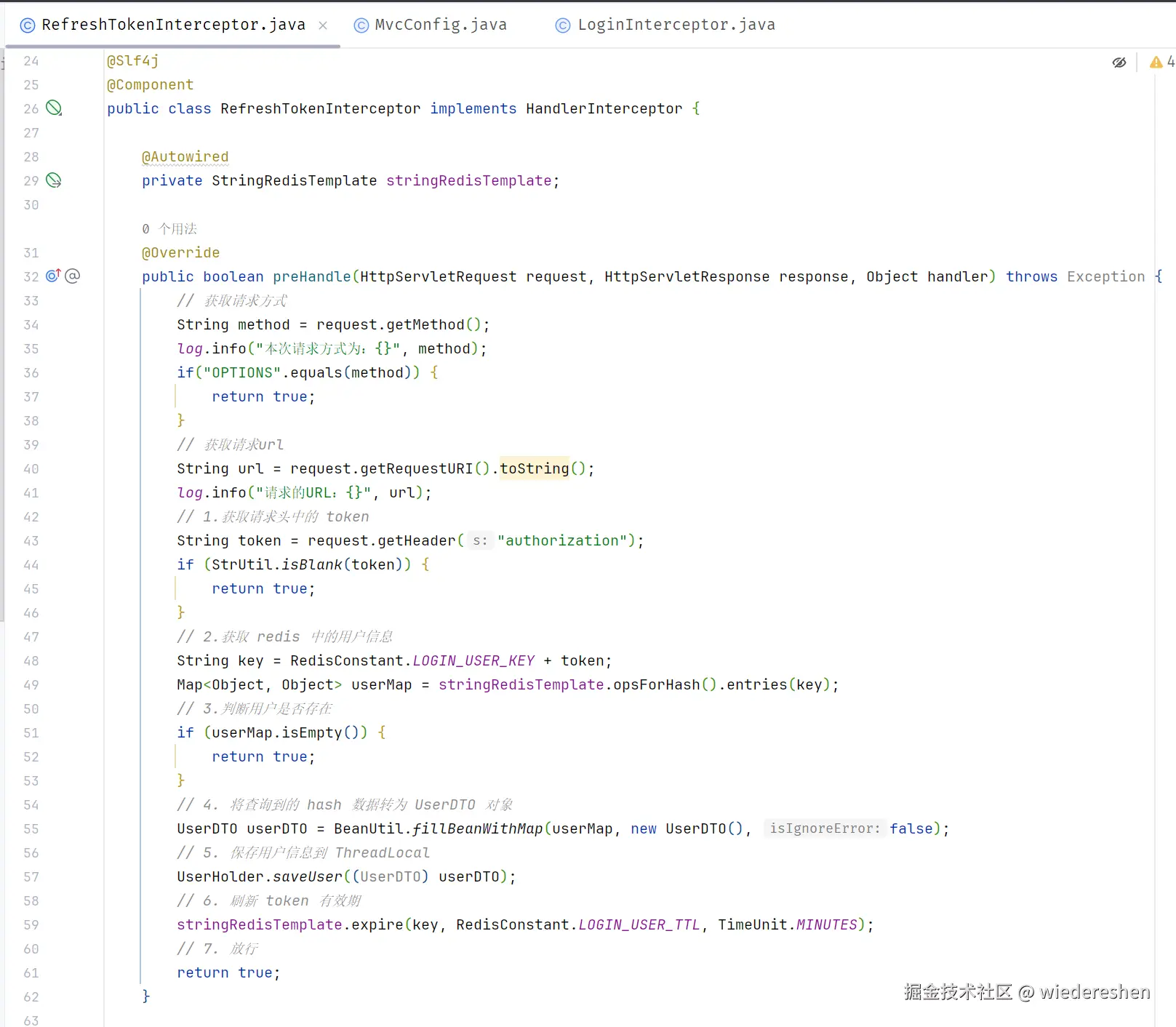The image size is (1176, 1027).
Task: Click the "authorization" string literal
Action: [562, 540]
